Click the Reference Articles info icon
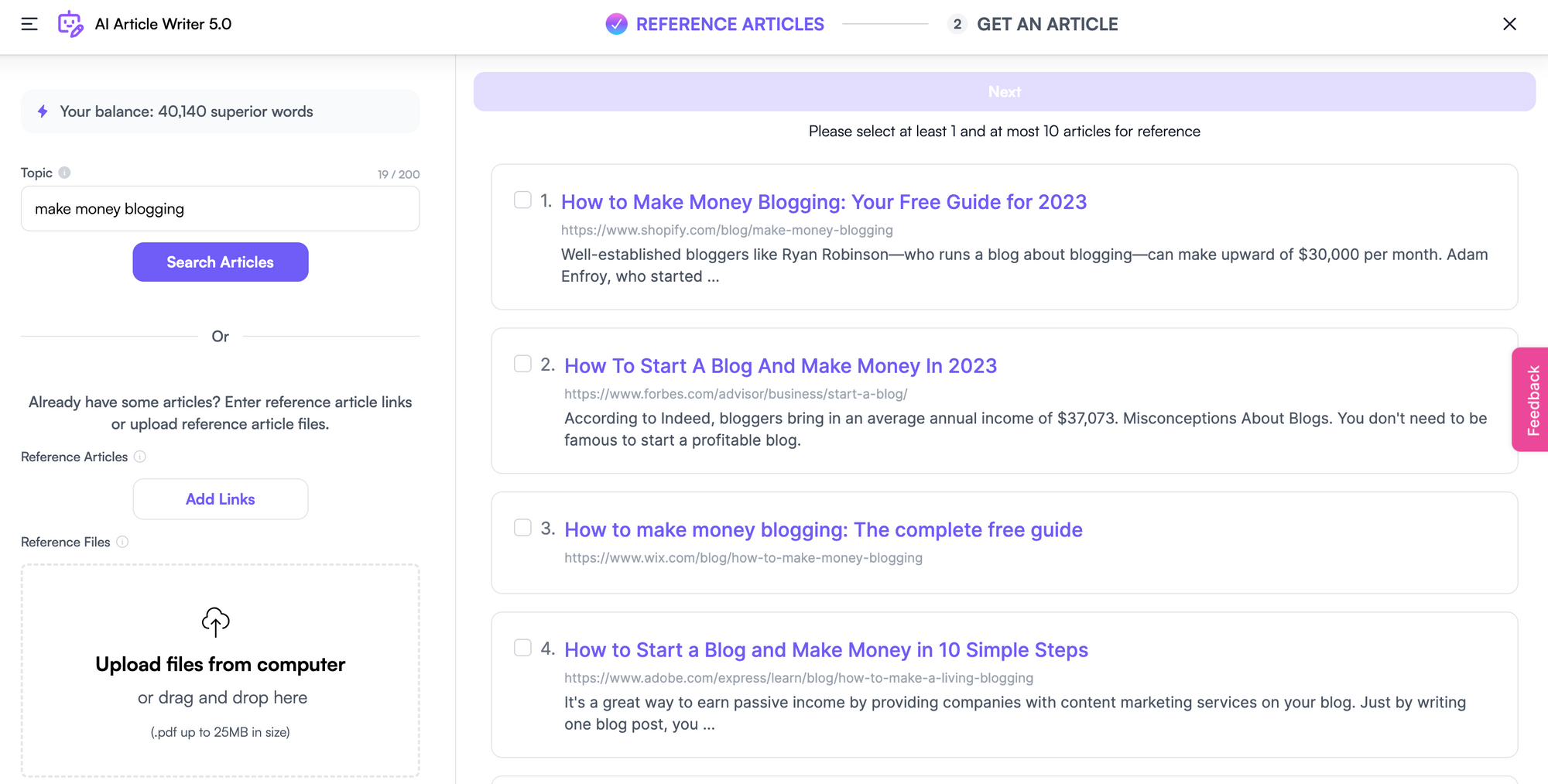 point(140,457)
